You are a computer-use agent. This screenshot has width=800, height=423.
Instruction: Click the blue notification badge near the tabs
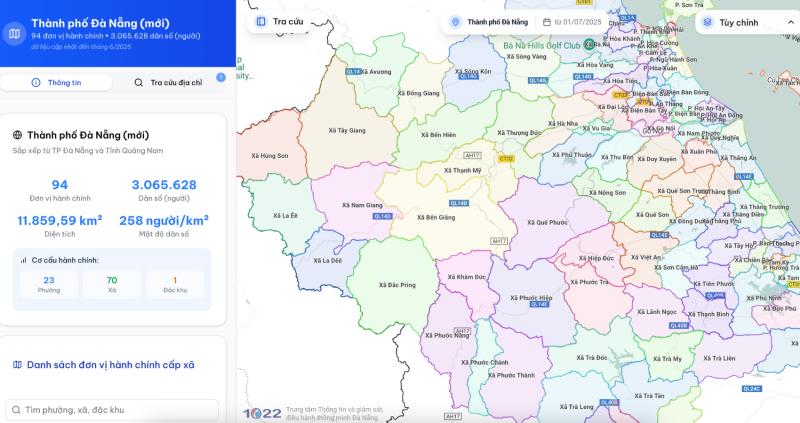click(x=220, y=77)
